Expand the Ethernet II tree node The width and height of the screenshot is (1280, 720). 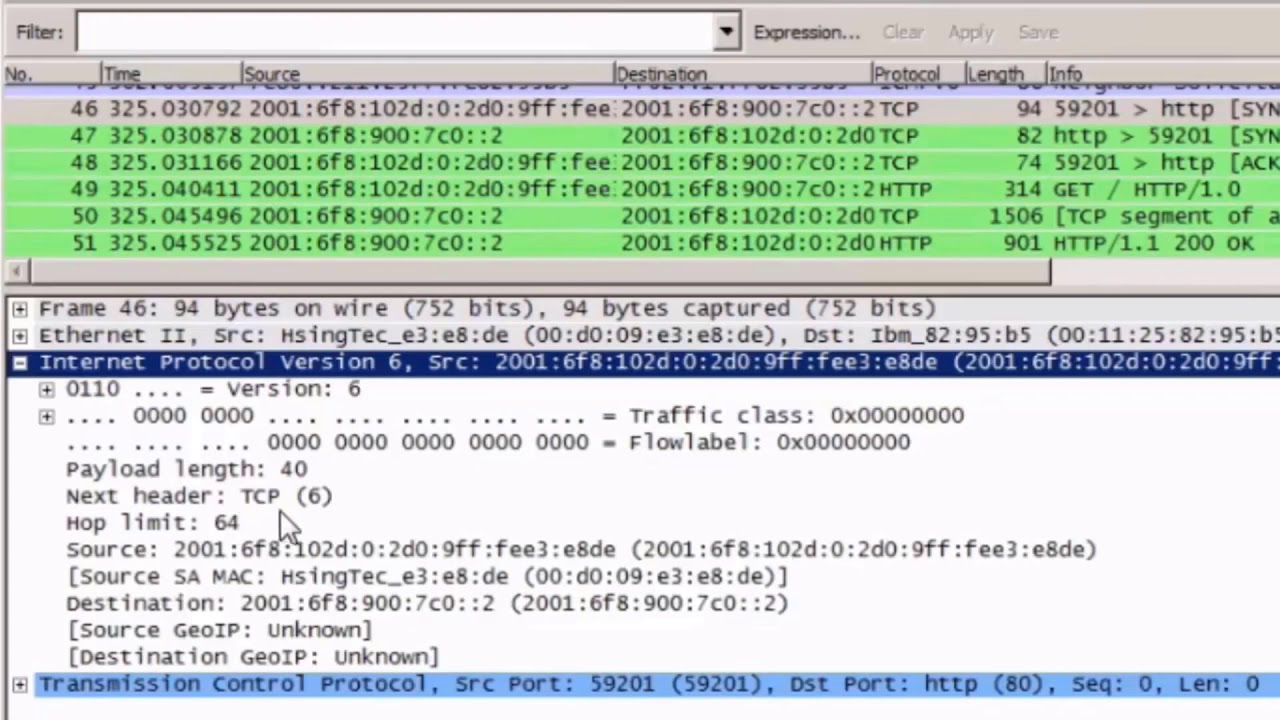[x=19, y=336]
